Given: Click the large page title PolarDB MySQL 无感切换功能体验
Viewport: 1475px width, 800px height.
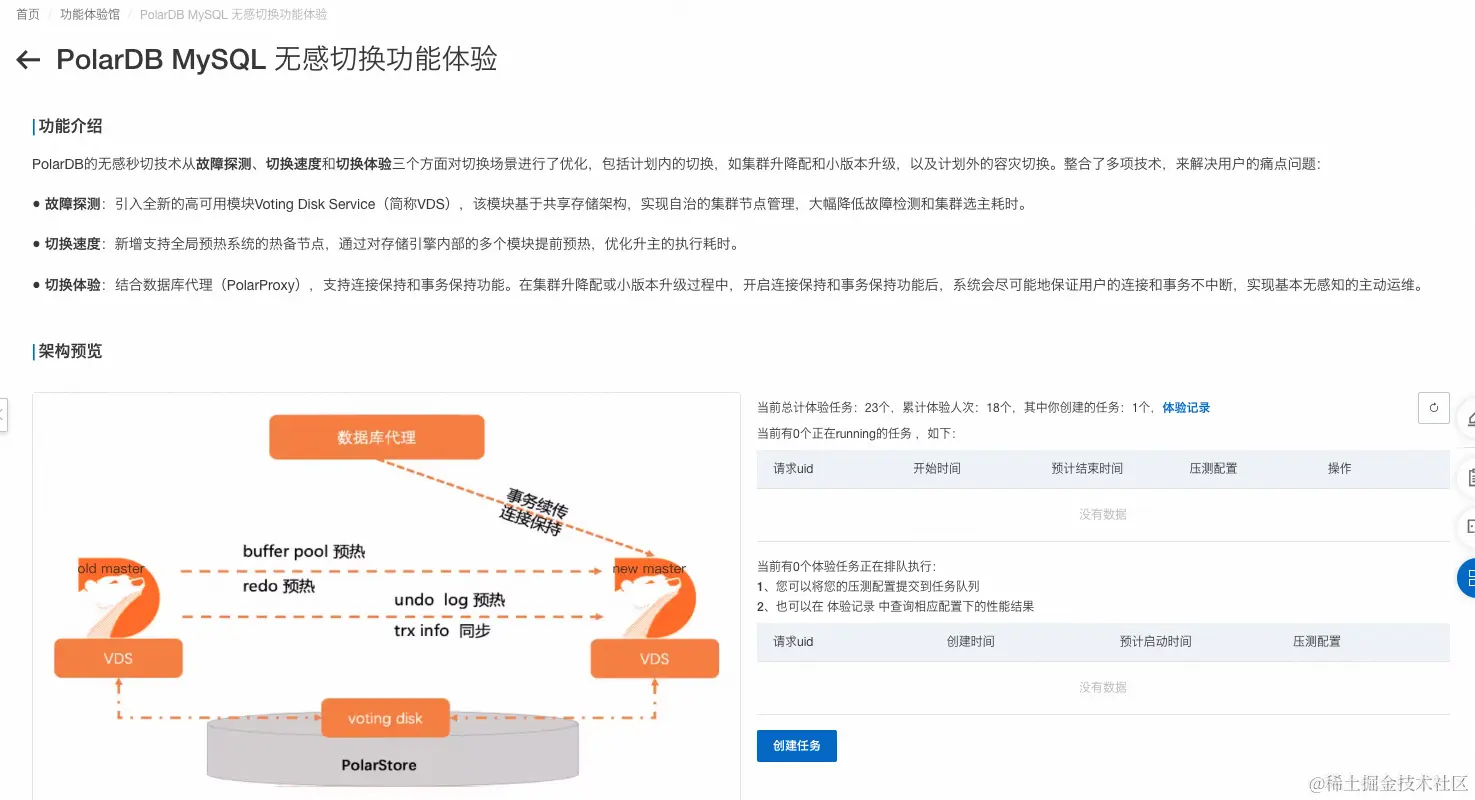Looking at the screenshot, I should tap(277, 59).
